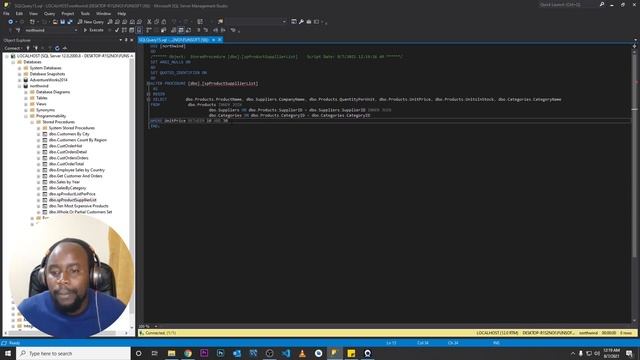Expand the System Databases folder
The height and width of the screenshot is (360, 640).
[20, 68]
